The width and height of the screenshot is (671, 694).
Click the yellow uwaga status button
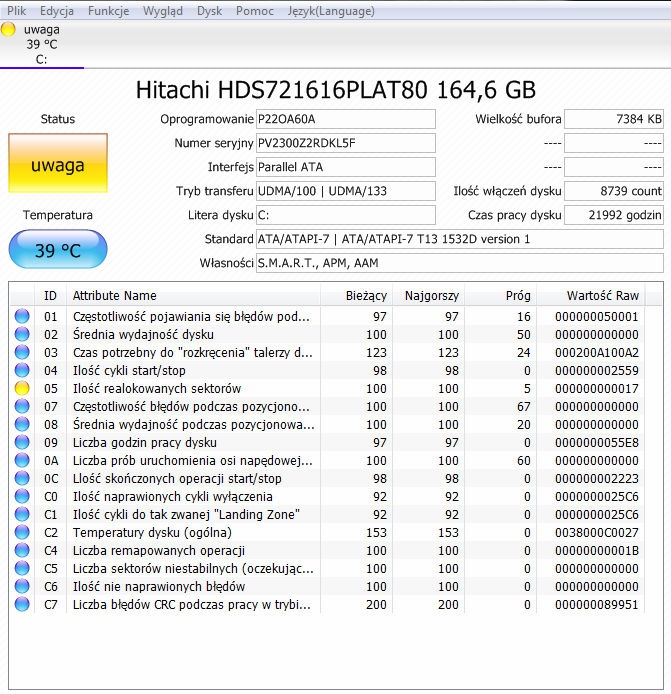point(58,163)
